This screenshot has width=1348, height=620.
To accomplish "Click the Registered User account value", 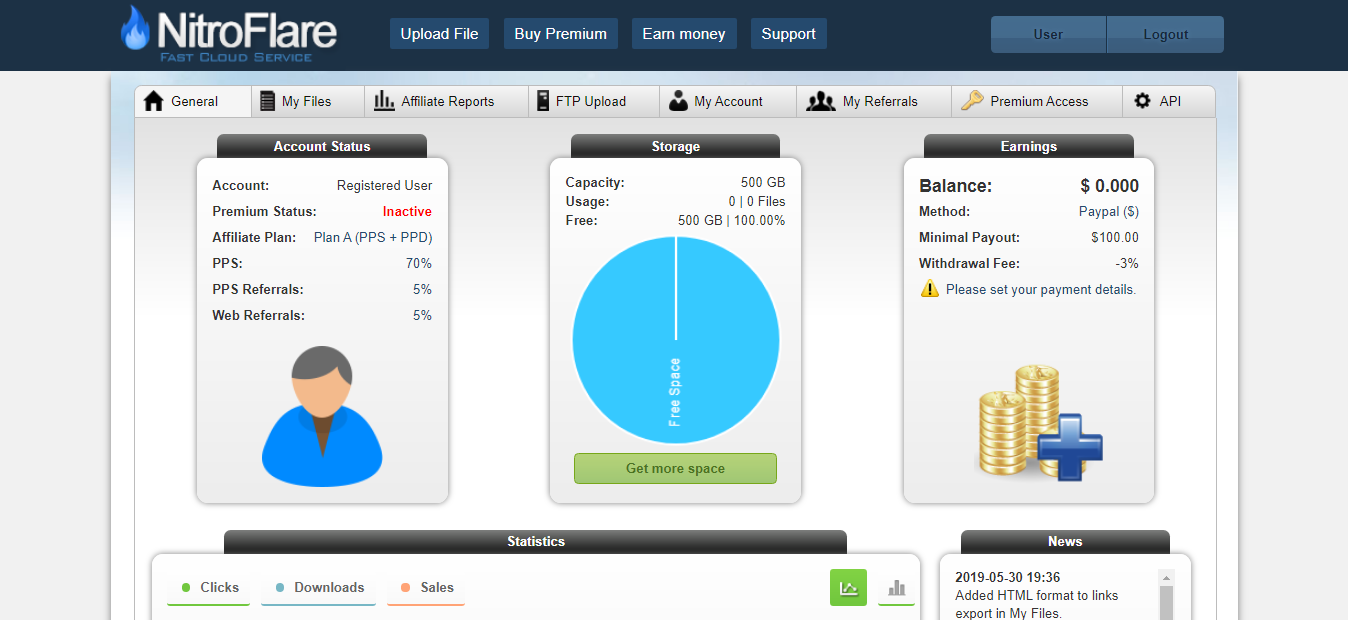I will 385,186.
